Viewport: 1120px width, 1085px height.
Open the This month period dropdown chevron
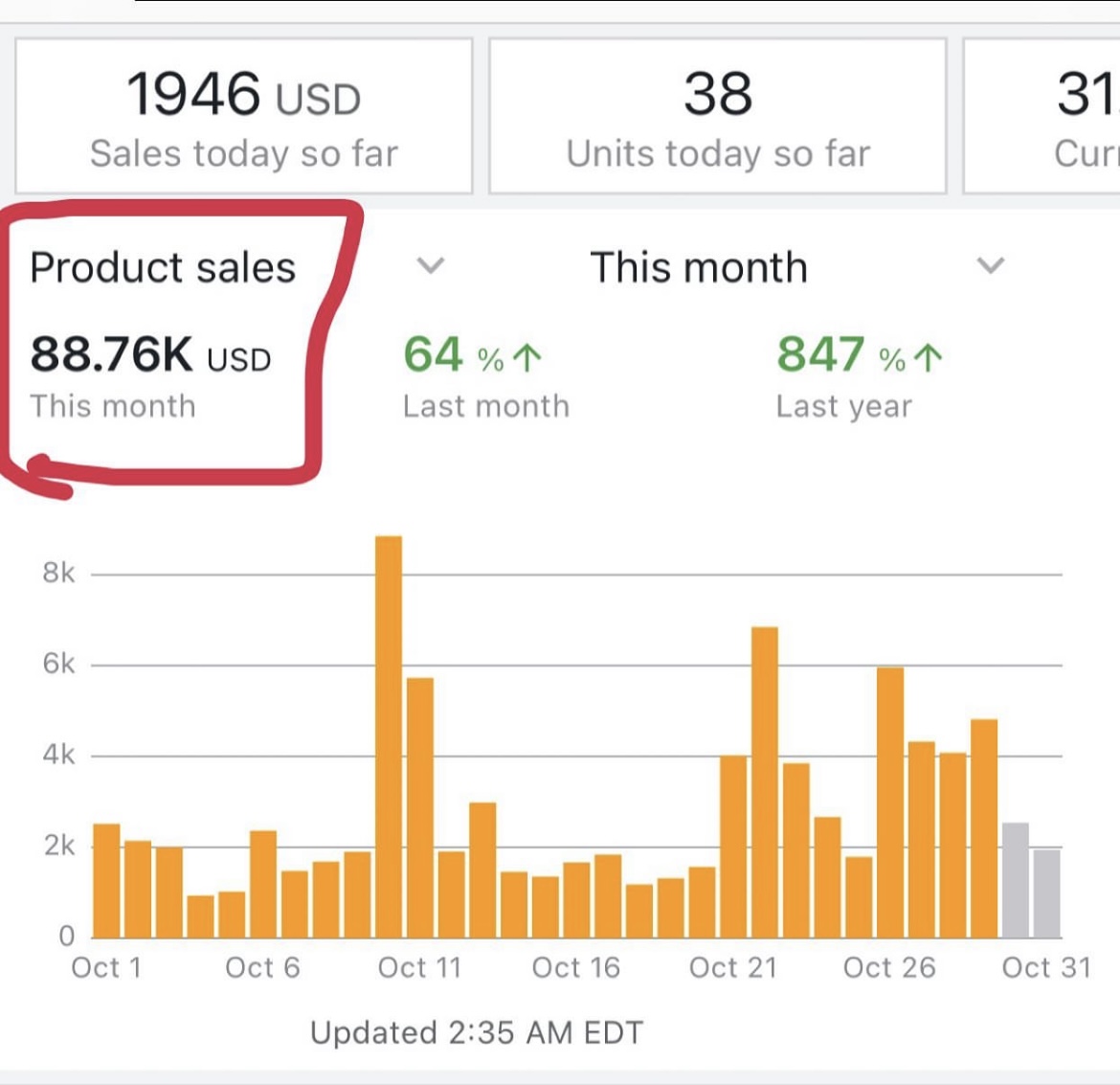990,265
